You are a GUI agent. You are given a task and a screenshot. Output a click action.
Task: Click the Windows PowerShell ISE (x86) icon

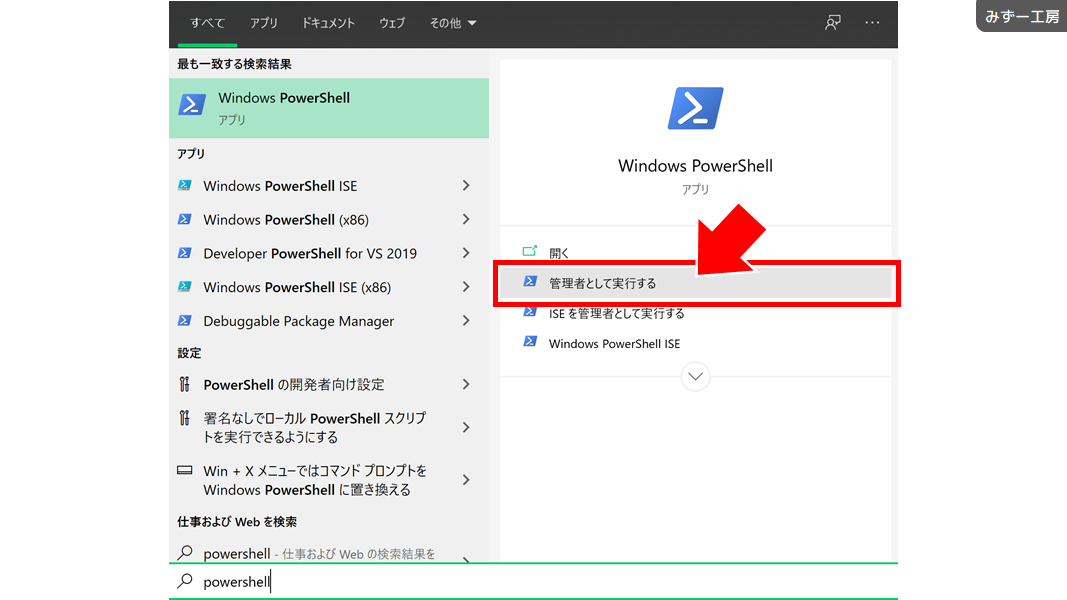coord(184,286)
